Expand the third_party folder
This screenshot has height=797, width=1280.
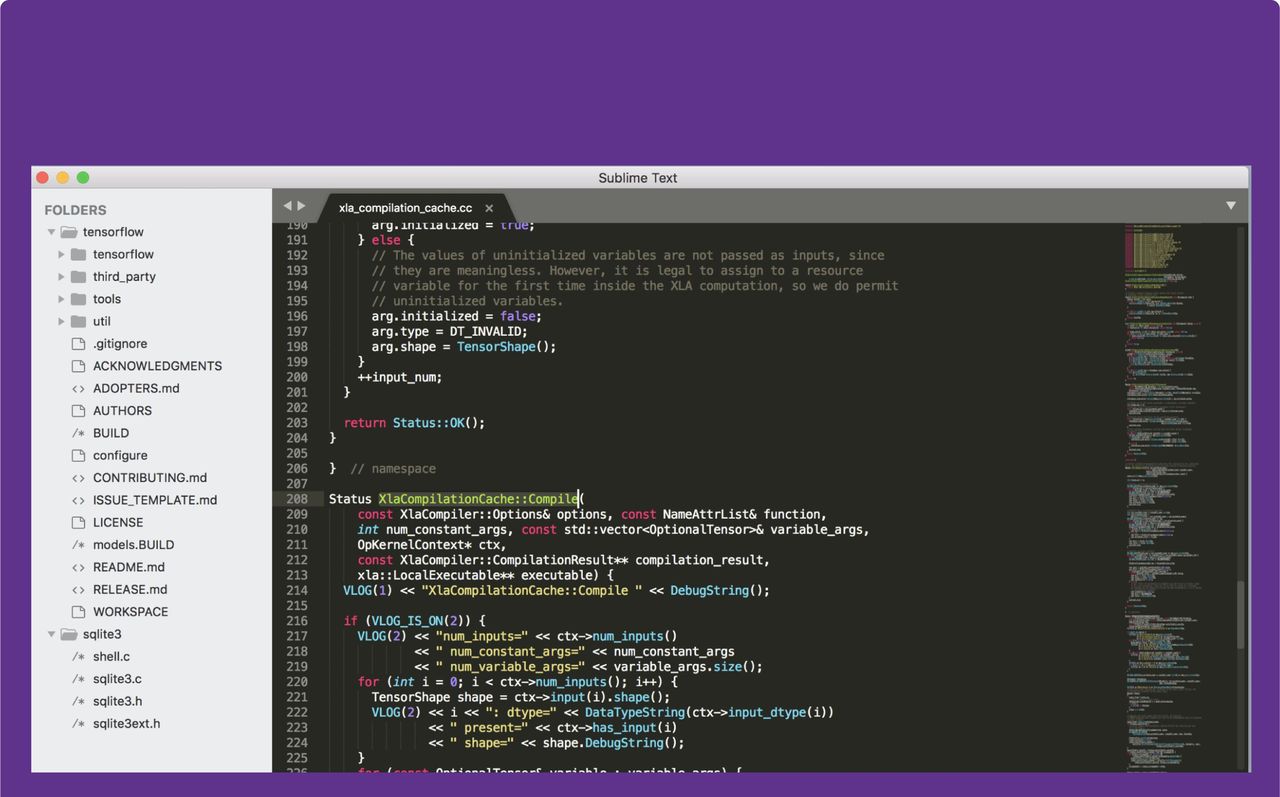click(x=61, y=277)
